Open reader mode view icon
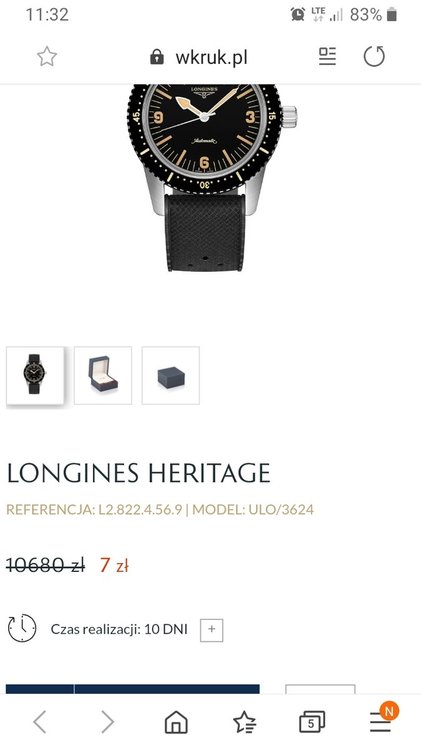421x750 pixels. point(328,56)
